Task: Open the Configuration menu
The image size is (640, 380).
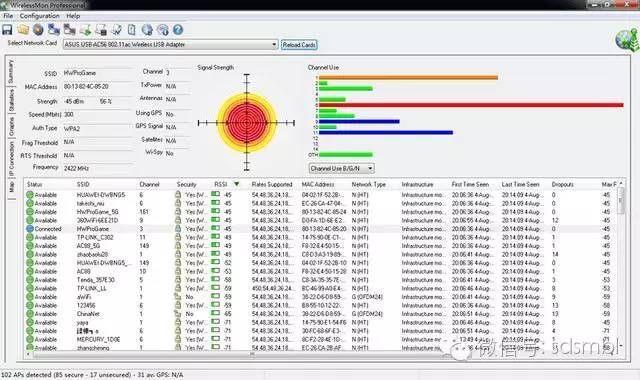Action: tap(40, 16)
